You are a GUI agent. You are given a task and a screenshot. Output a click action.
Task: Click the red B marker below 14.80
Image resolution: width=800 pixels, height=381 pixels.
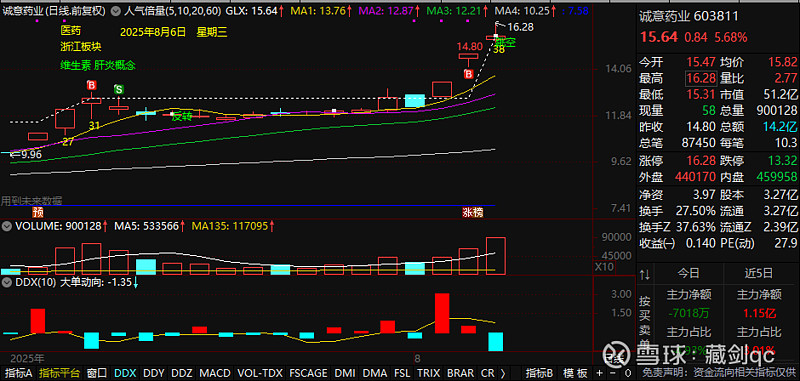(468, 74)
